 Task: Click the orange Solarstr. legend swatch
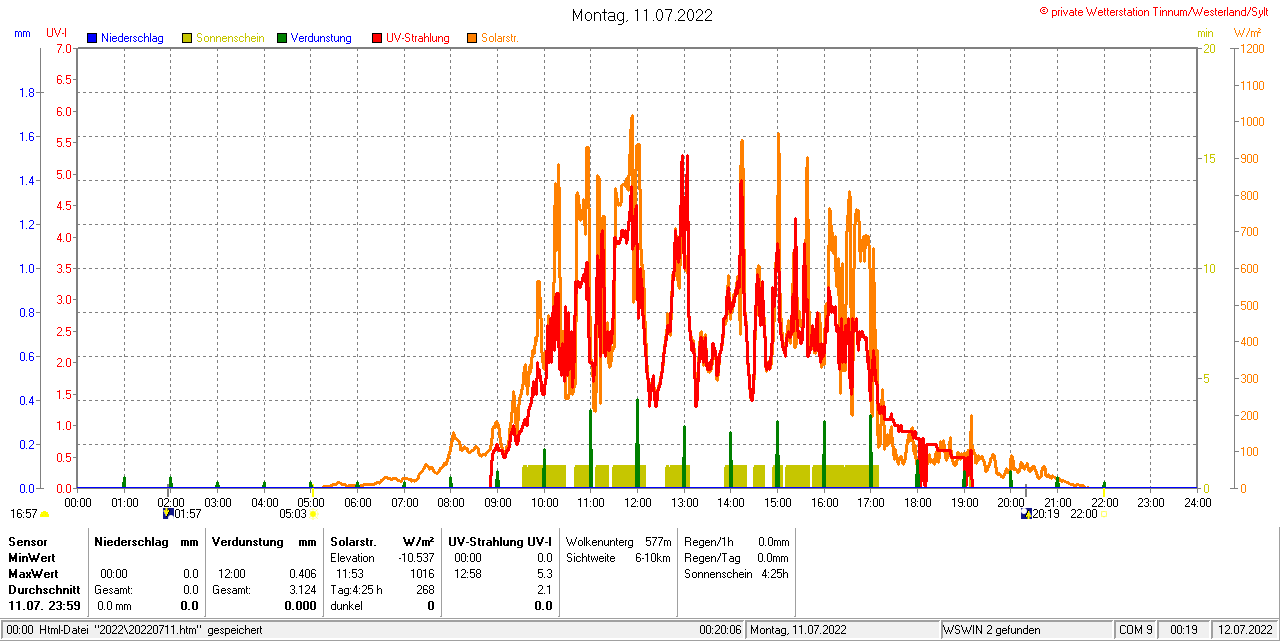point(472,38)
